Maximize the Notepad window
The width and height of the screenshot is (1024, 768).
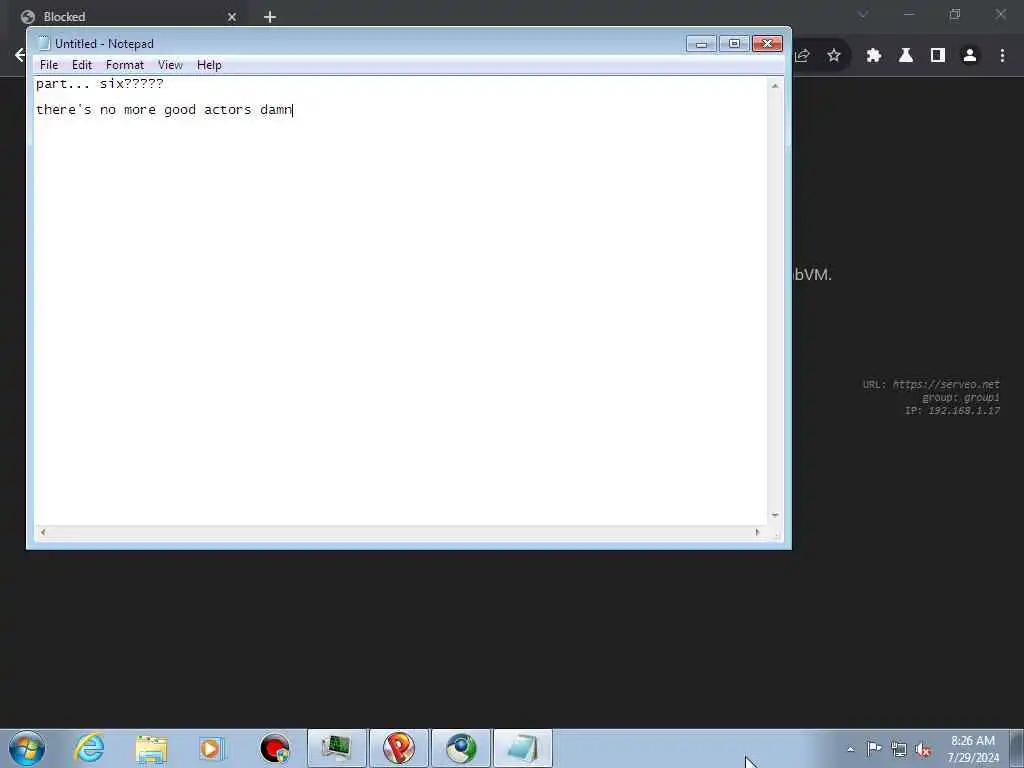[x=734, y=44]
